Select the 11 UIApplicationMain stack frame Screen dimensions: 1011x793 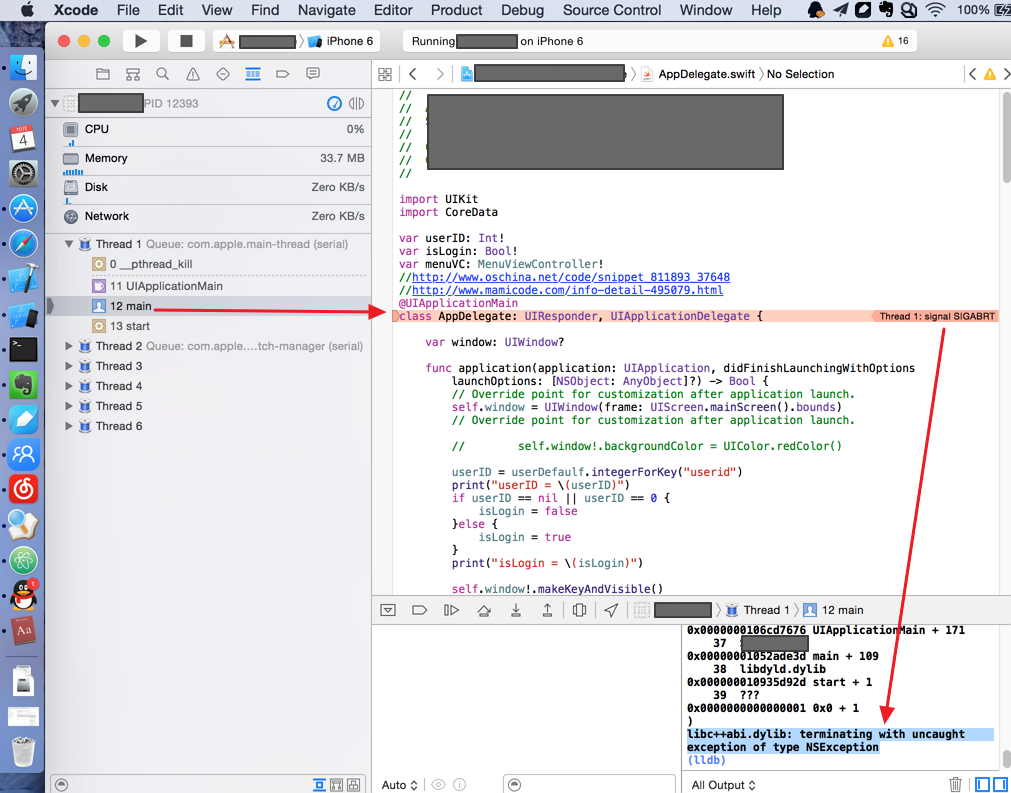click(x=166, y=286)
